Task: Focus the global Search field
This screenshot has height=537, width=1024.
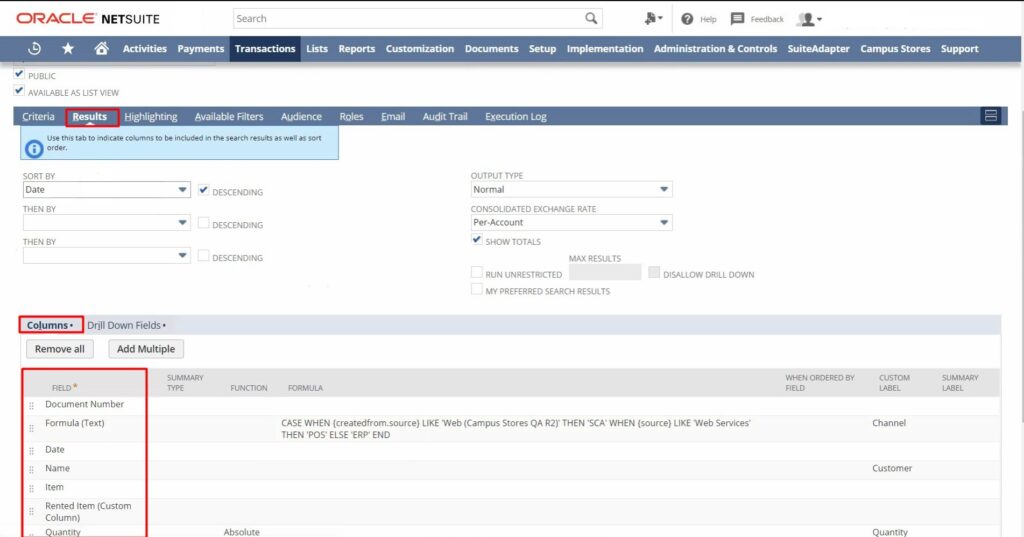Action: point(409,18)
